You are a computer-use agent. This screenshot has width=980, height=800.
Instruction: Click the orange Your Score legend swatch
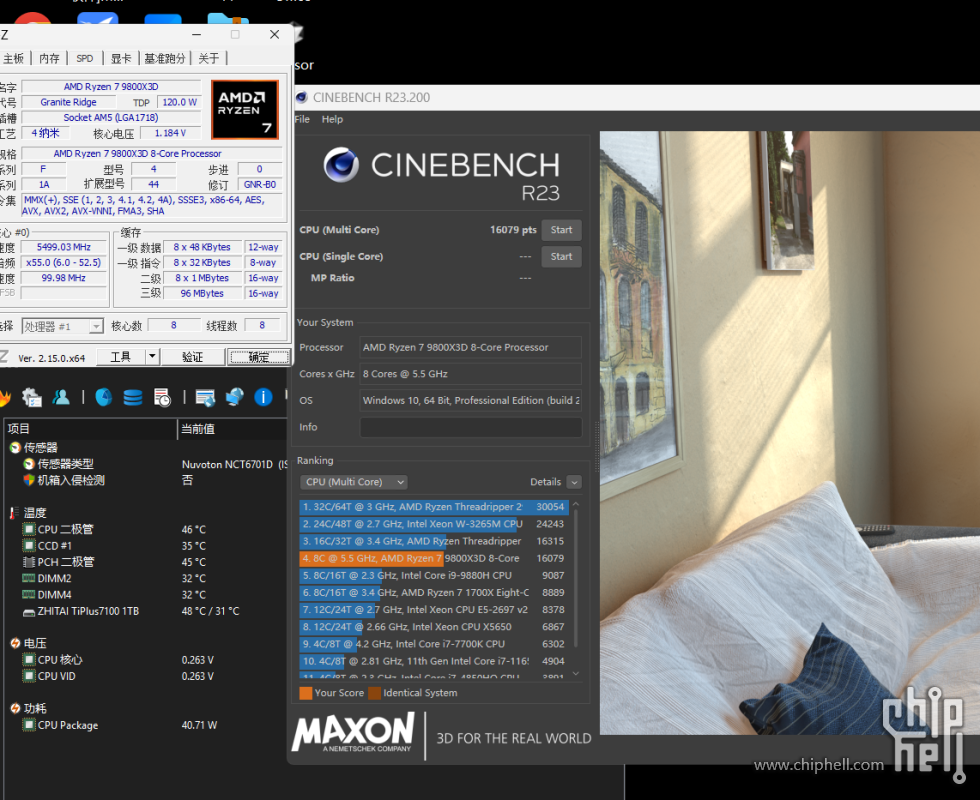306,692
